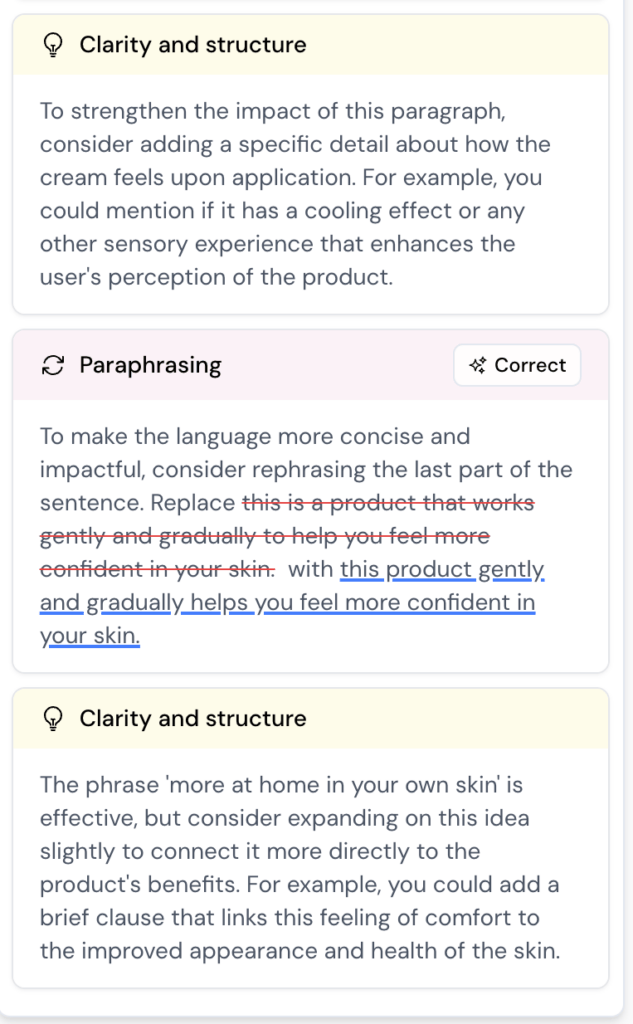Image resolution: width=633 pixels, height=1024 pixels.
Task: Click the underlined word 'gradually'
Action: click(134, 603)
